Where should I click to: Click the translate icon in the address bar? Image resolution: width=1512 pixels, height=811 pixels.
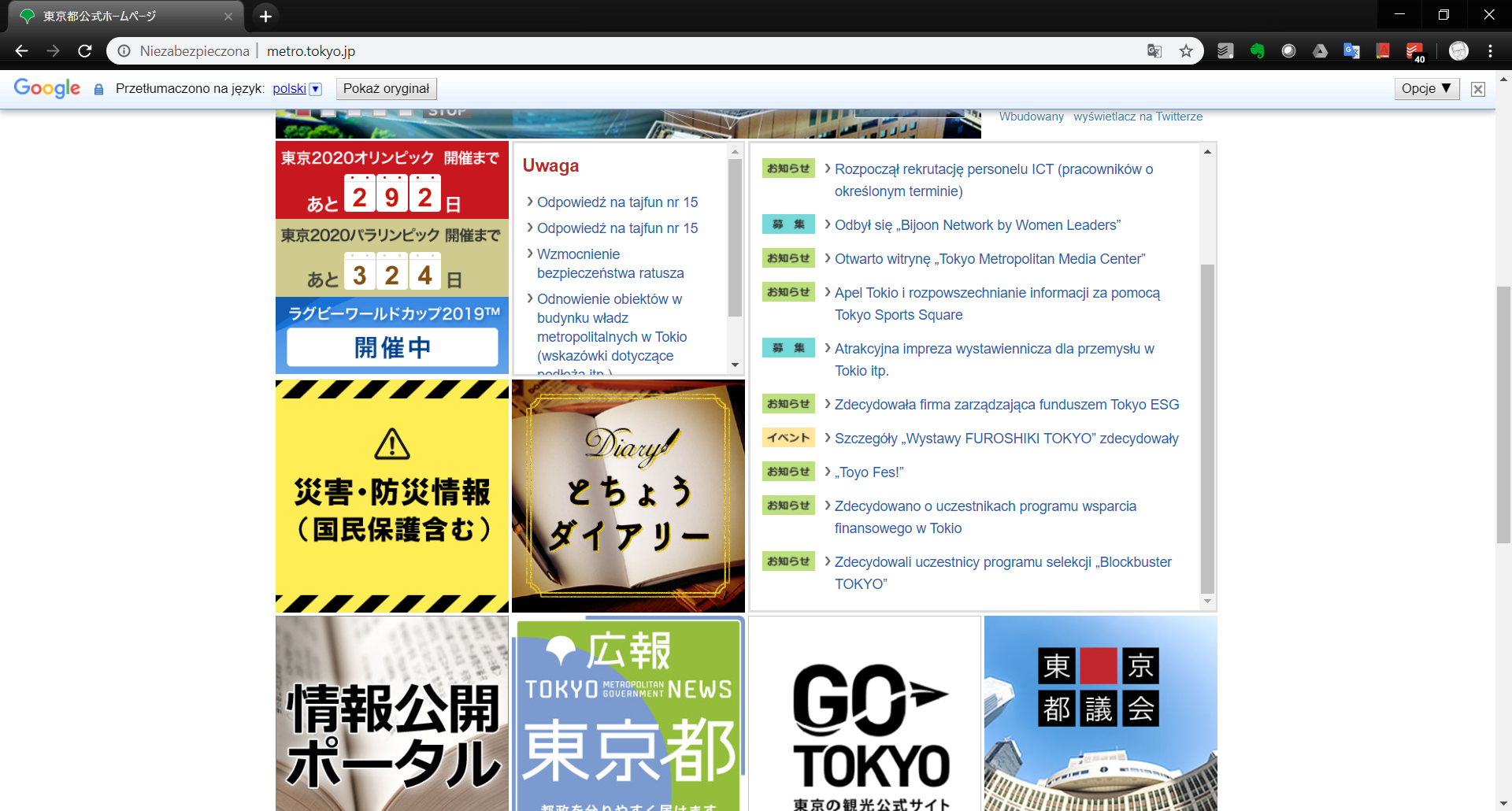click(1154, 51)
